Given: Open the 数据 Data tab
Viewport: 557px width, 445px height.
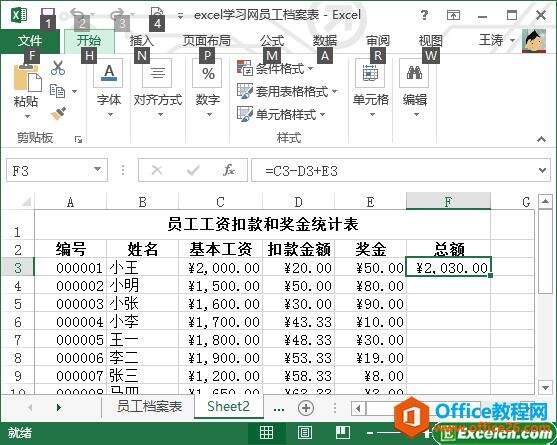Looking at the screenshot, I should tap(325, 40).
